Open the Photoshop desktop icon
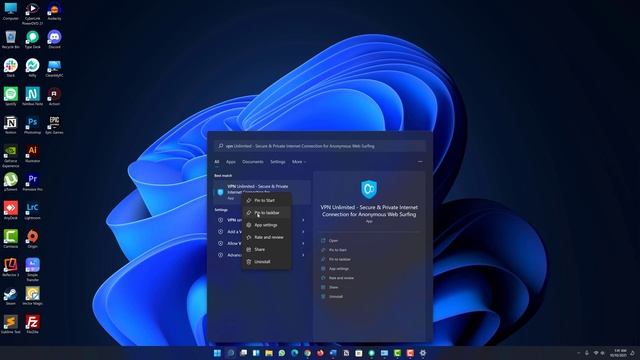The height and width of the screenshot is (360, 640). tap(32, 125)
